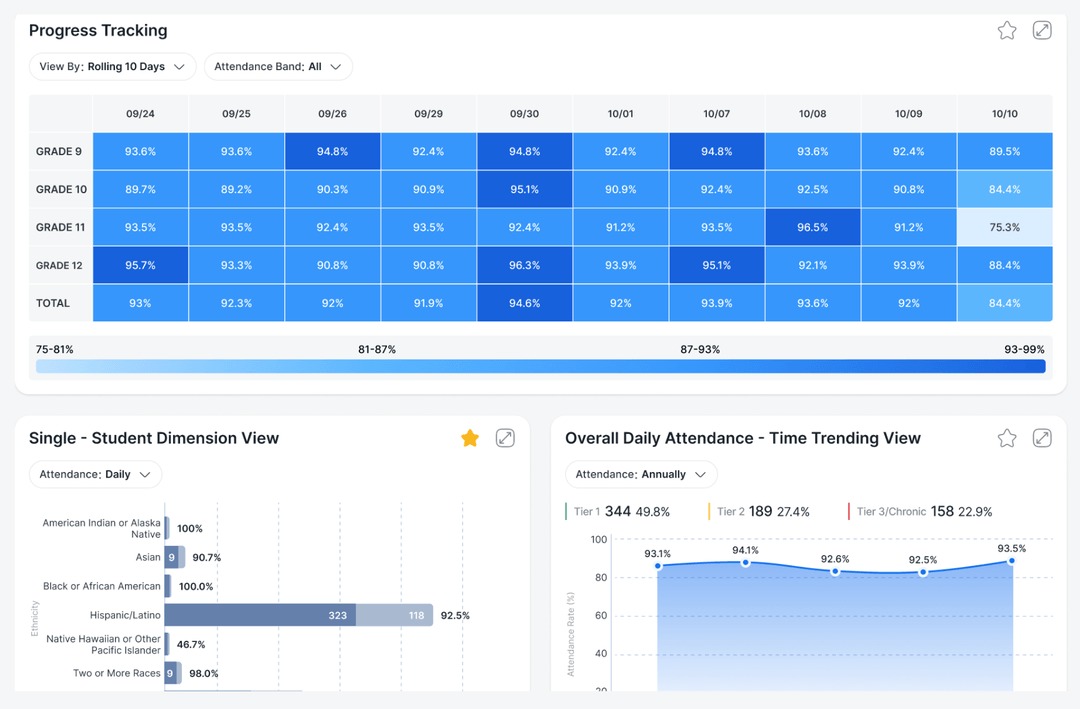Favorite the Progress Tracking panel with star
The width and height of the screenshot is (1080, 709).
(1007, 31)
